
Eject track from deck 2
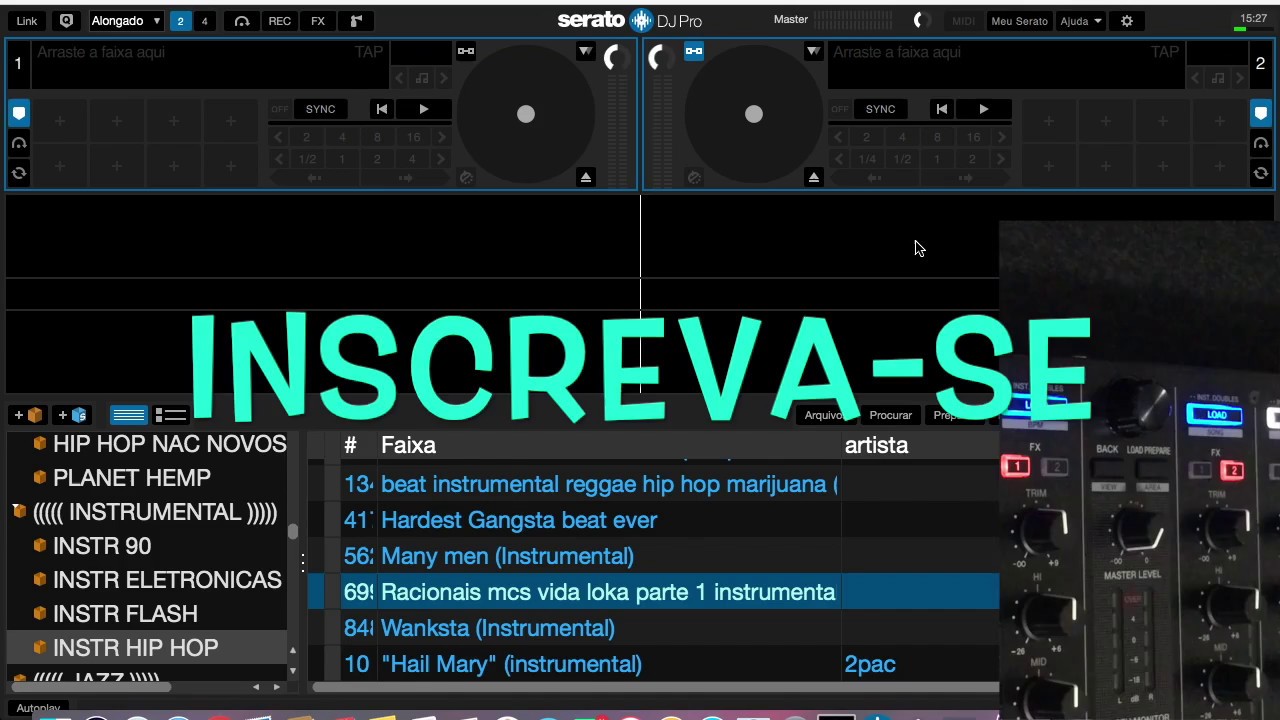coord(814,177)
